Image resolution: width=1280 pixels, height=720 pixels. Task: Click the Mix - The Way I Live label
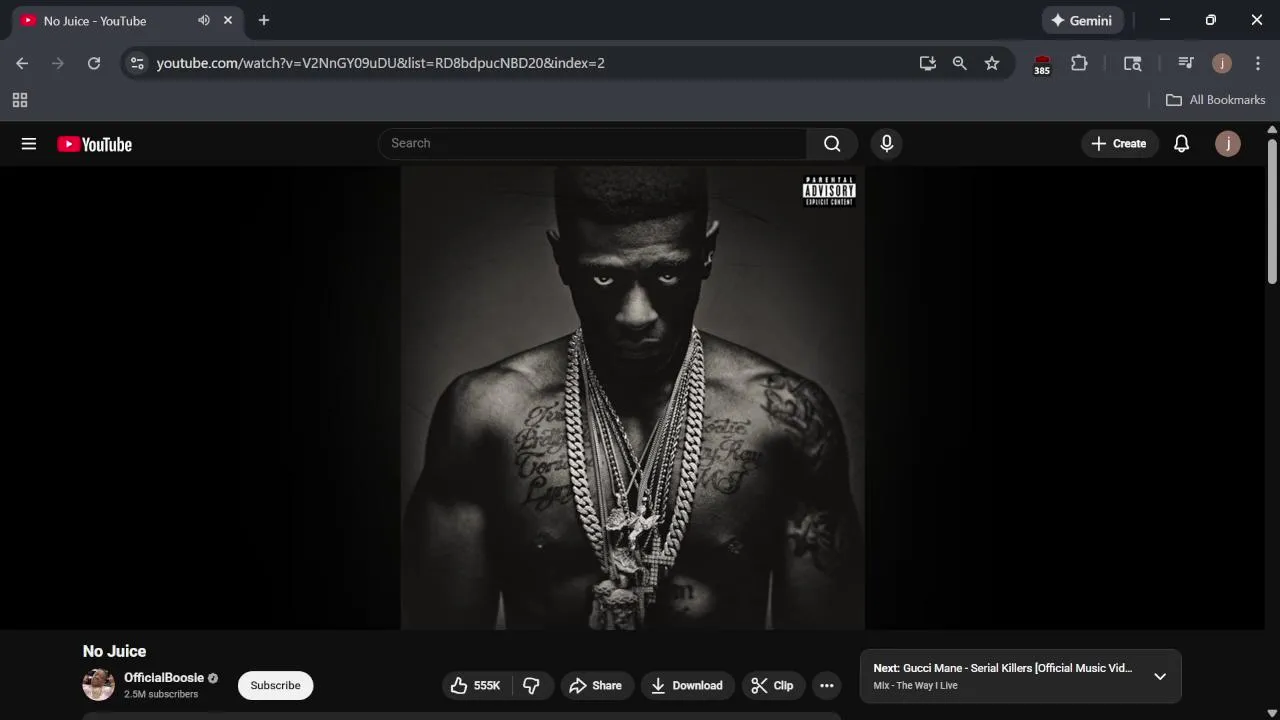(x=915, y=686)
